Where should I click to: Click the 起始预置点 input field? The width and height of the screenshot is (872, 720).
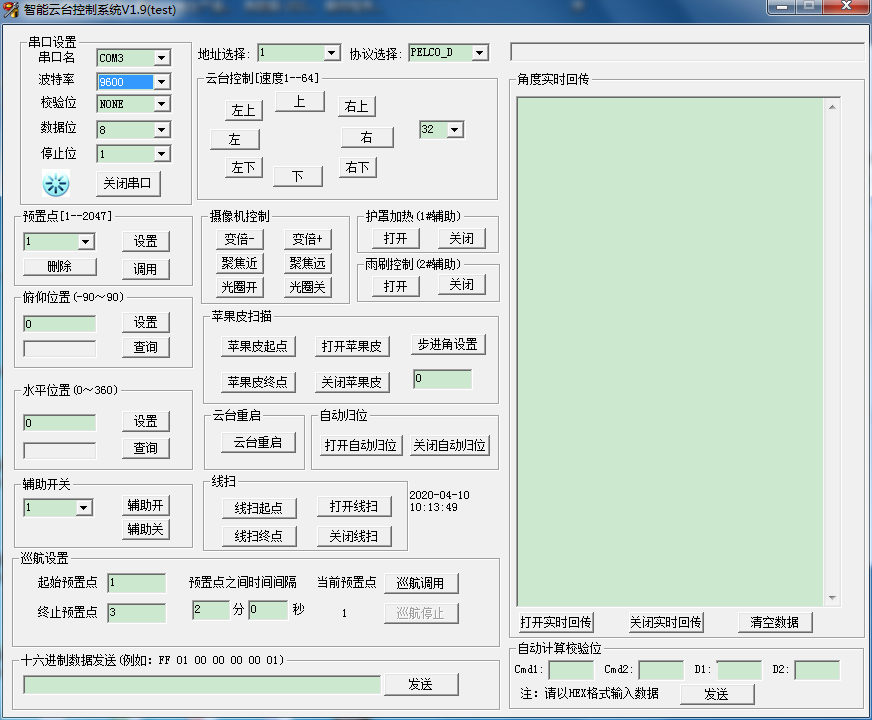click(137, 583)
